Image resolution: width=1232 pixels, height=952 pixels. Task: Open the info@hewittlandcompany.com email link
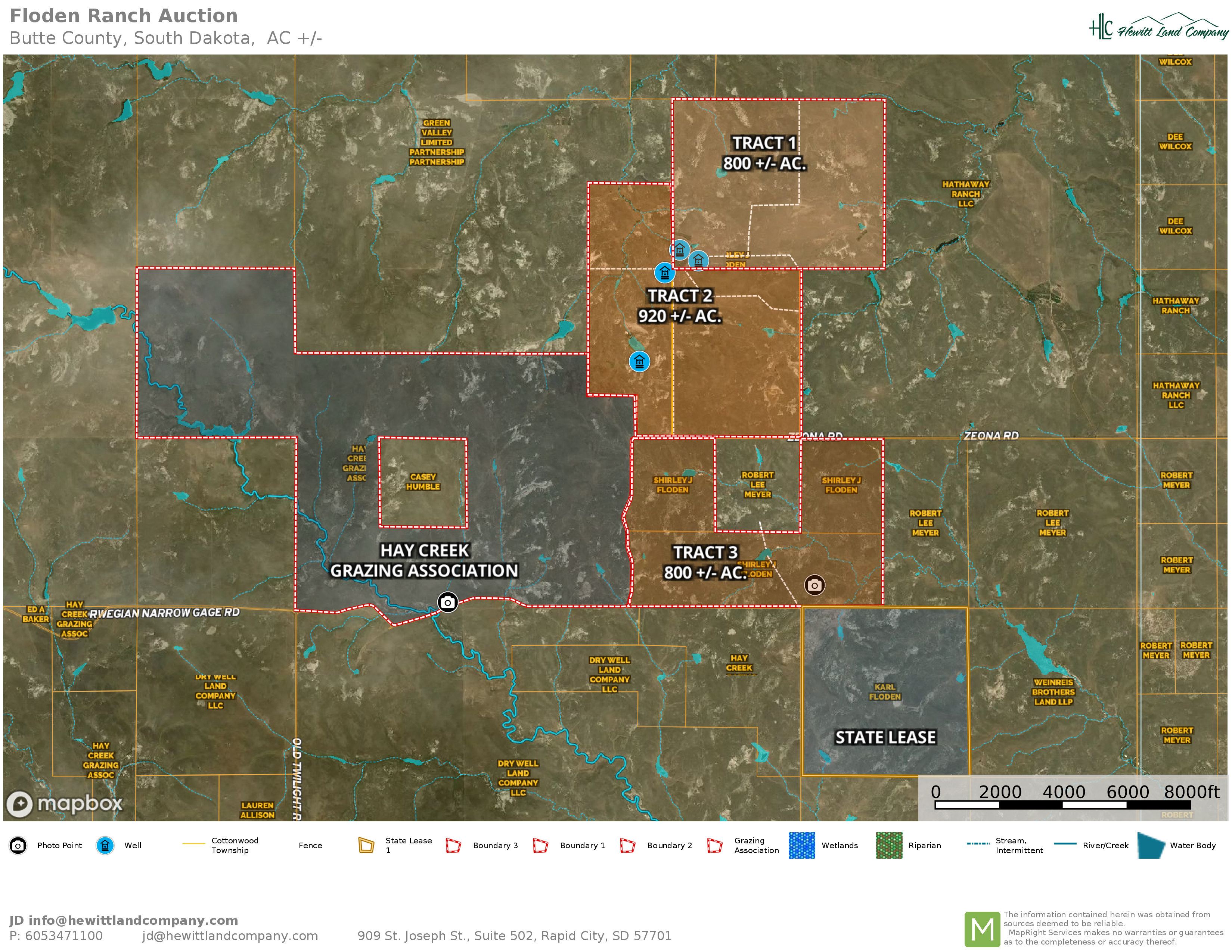coord(133,920)
